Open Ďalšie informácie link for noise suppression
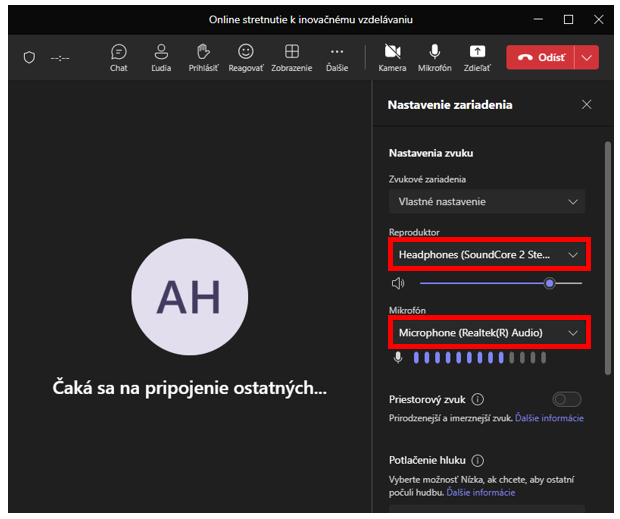This screenshot has width=620, height=519. click(x=480, y=493)
